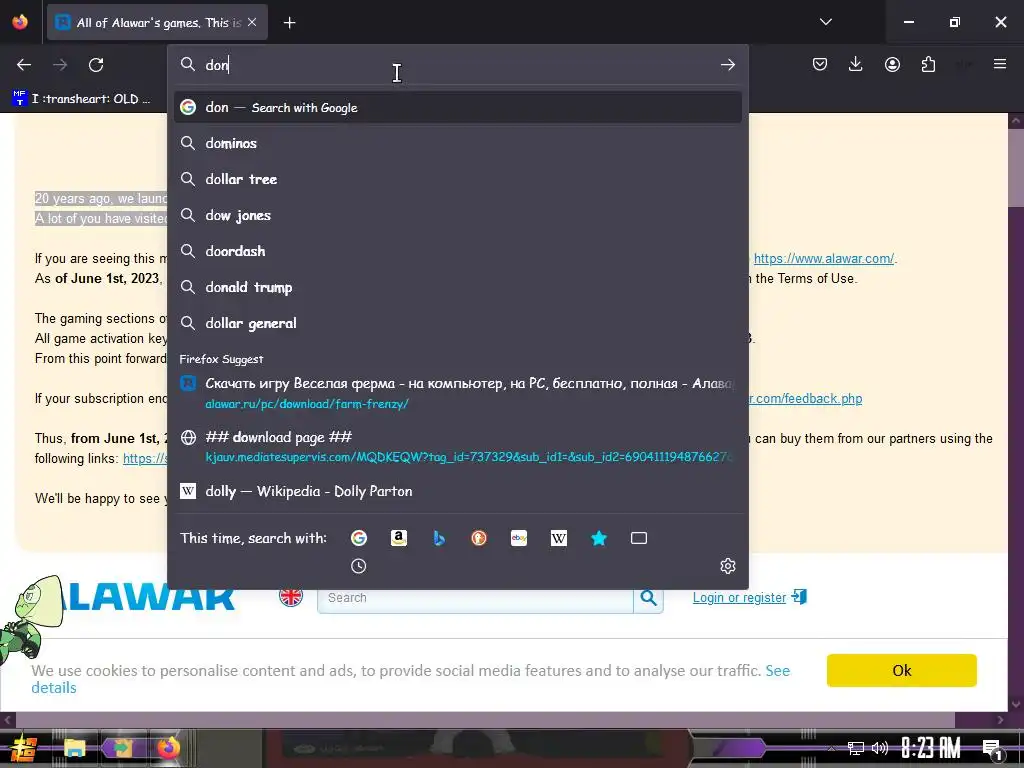
Task: Open the list all tabs dropdown
Action: coord(825,22)
